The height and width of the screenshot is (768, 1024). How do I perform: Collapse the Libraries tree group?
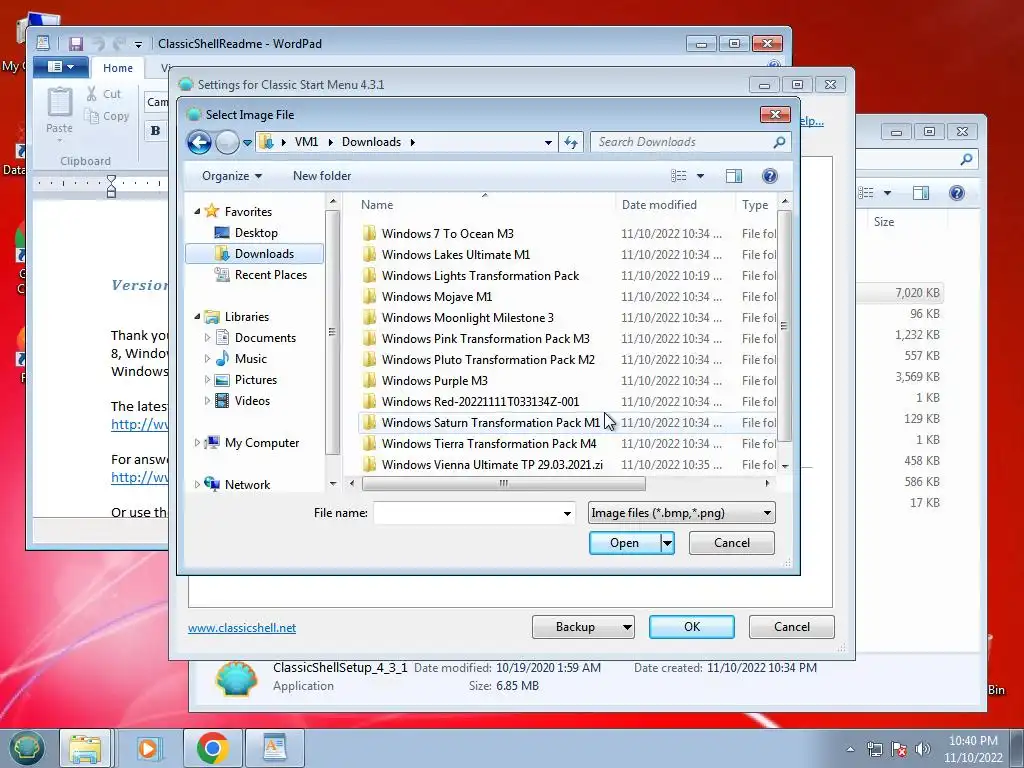tap(197, 317)
